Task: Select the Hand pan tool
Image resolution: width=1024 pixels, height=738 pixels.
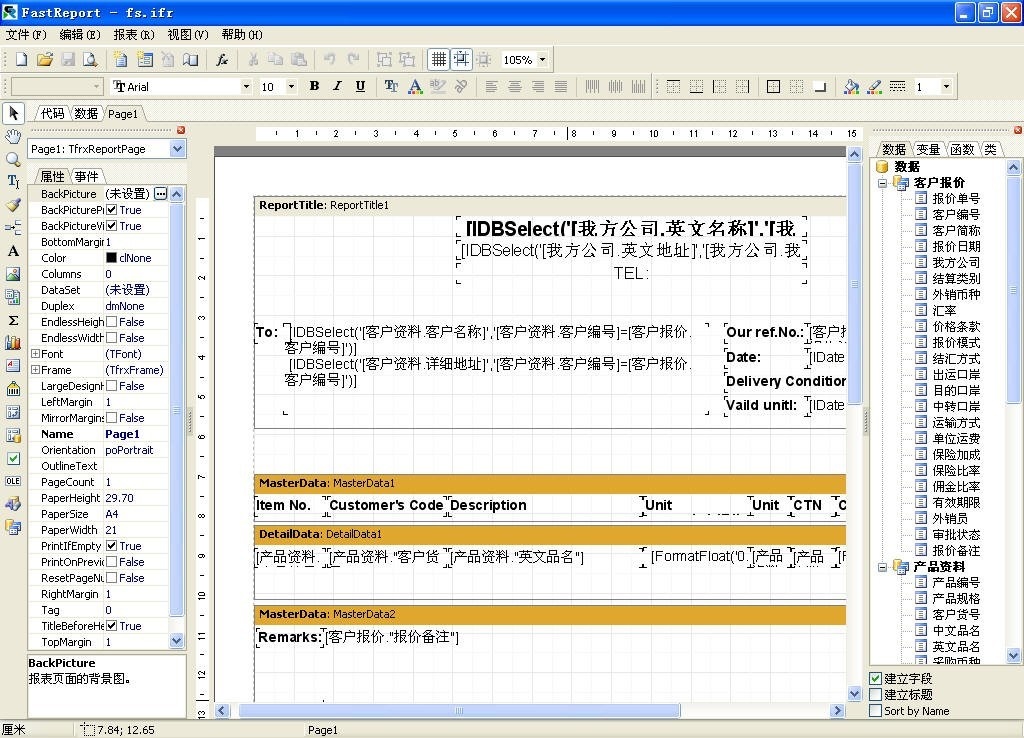Action: (x=13, y=136)
